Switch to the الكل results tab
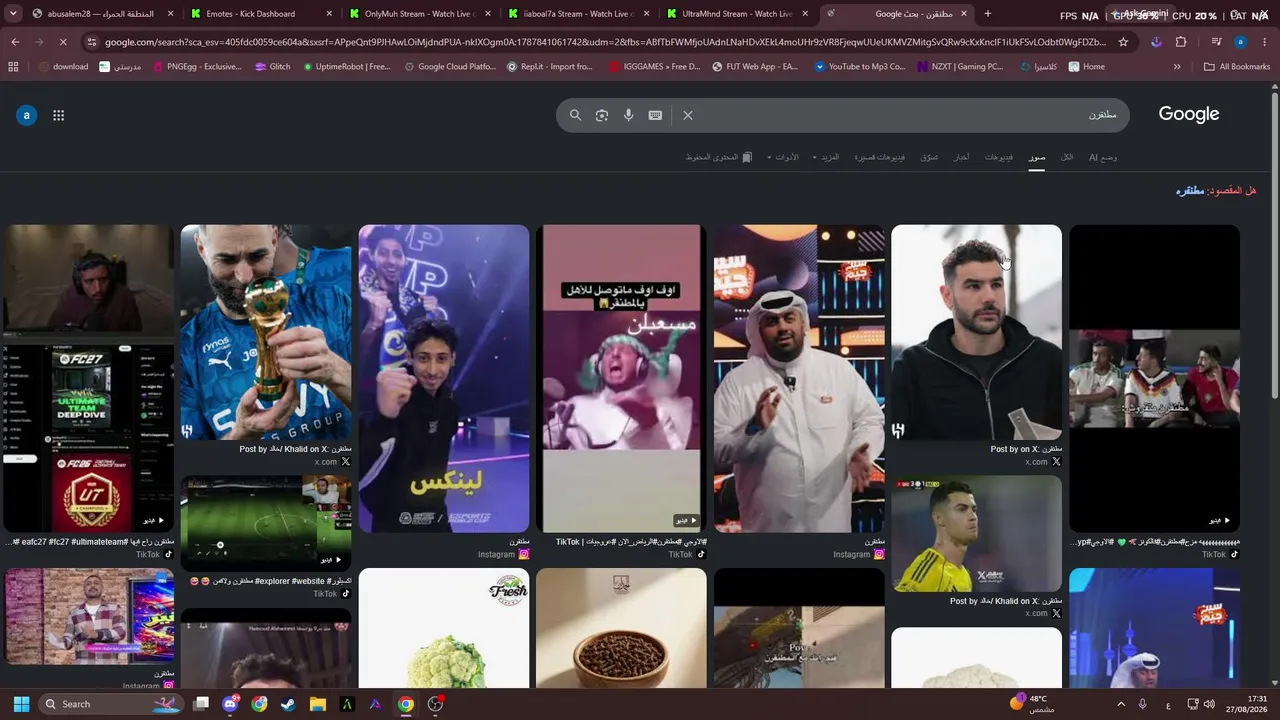The height and width of the screenshot is (720, 1280). (x=1067, y=157)
